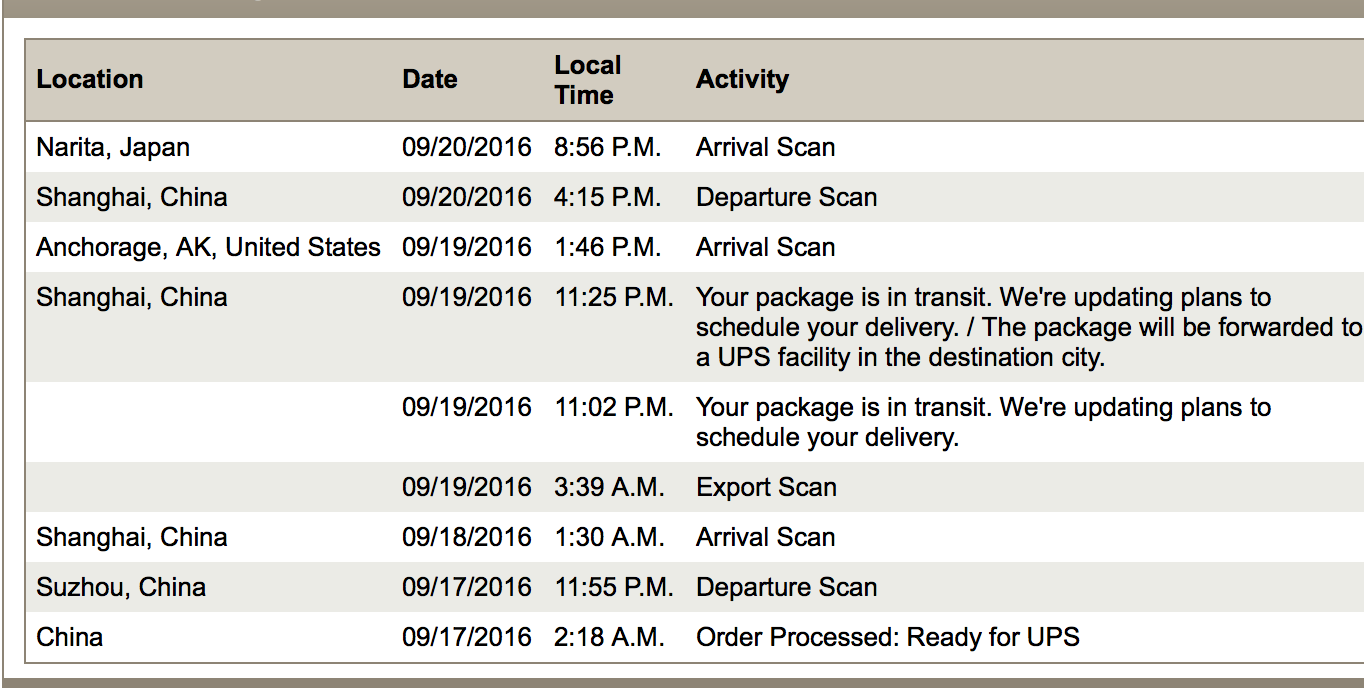Select the Narita, Japan location cell
The width and height of the screenshot is (1364, 690).
coord(113,148)
